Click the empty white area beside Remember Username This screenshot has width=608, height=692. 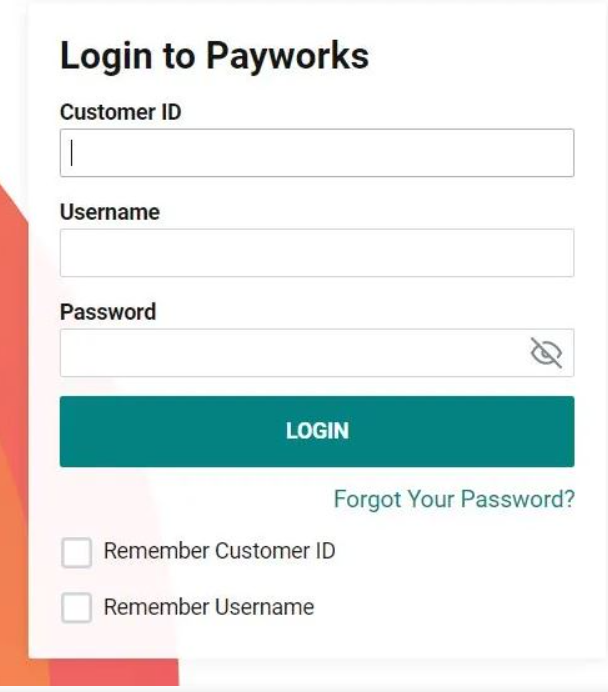click(x=441, y=608)
